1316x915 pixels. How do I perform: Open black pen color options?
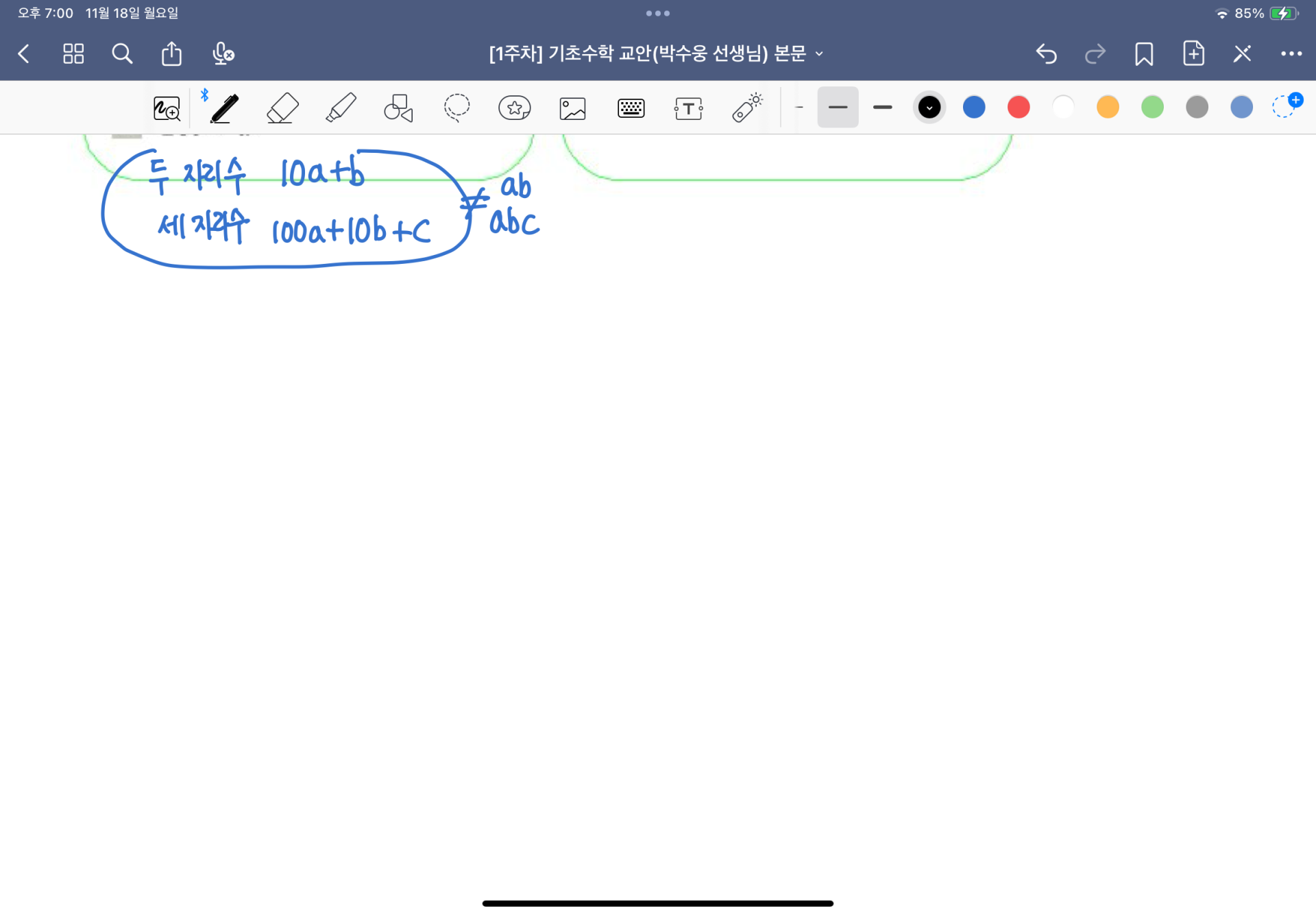pos(929,108)
